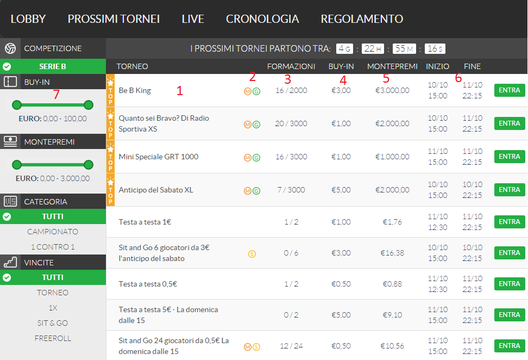Go to the Regolamento menu item
The width and height of the screenshot is (528, 360).
point(362,19)
